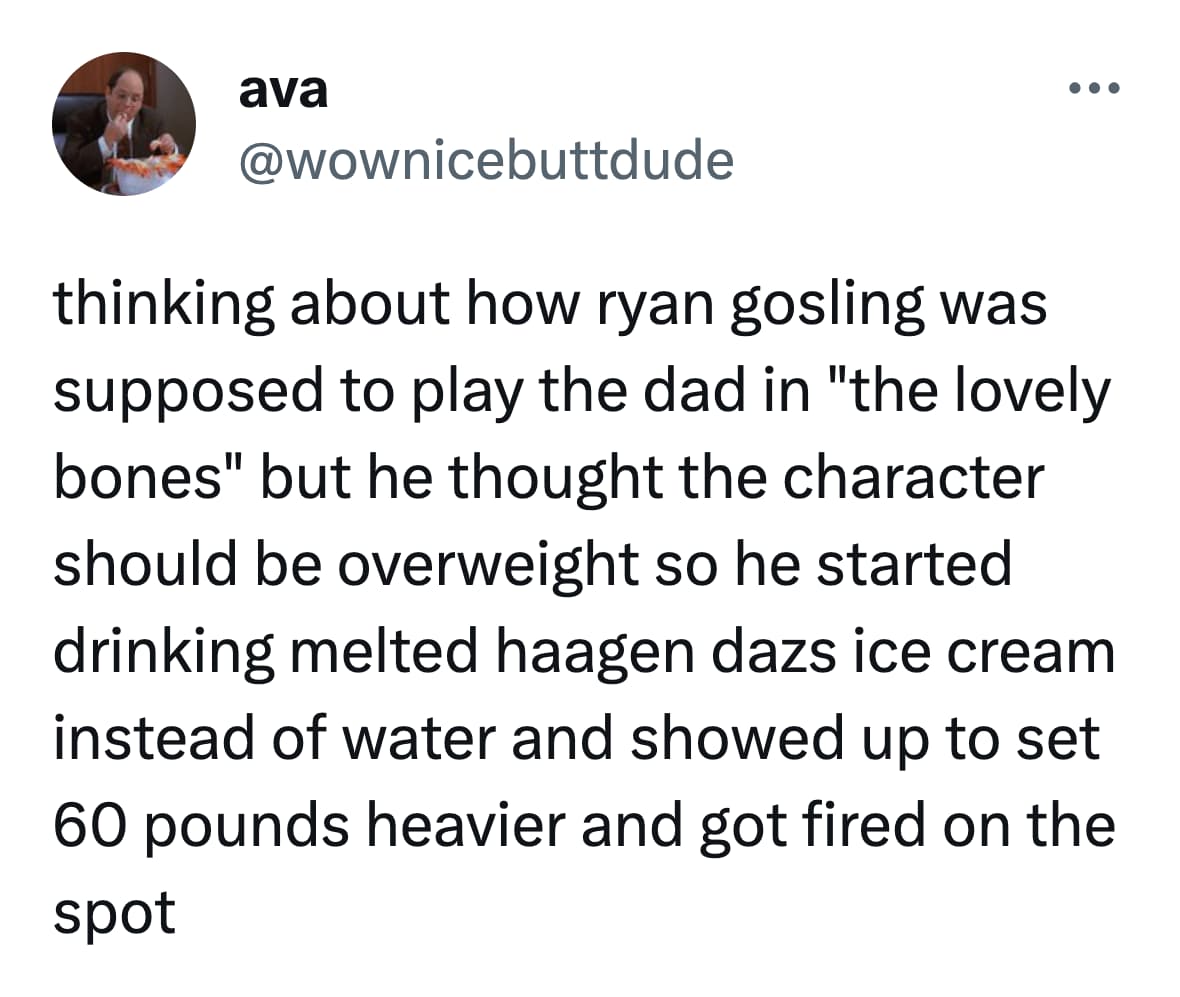Click the word "character" in tweet body
Image resolution: width=1180 pixels, height=997 pixels.
click(x=911, y=480)
